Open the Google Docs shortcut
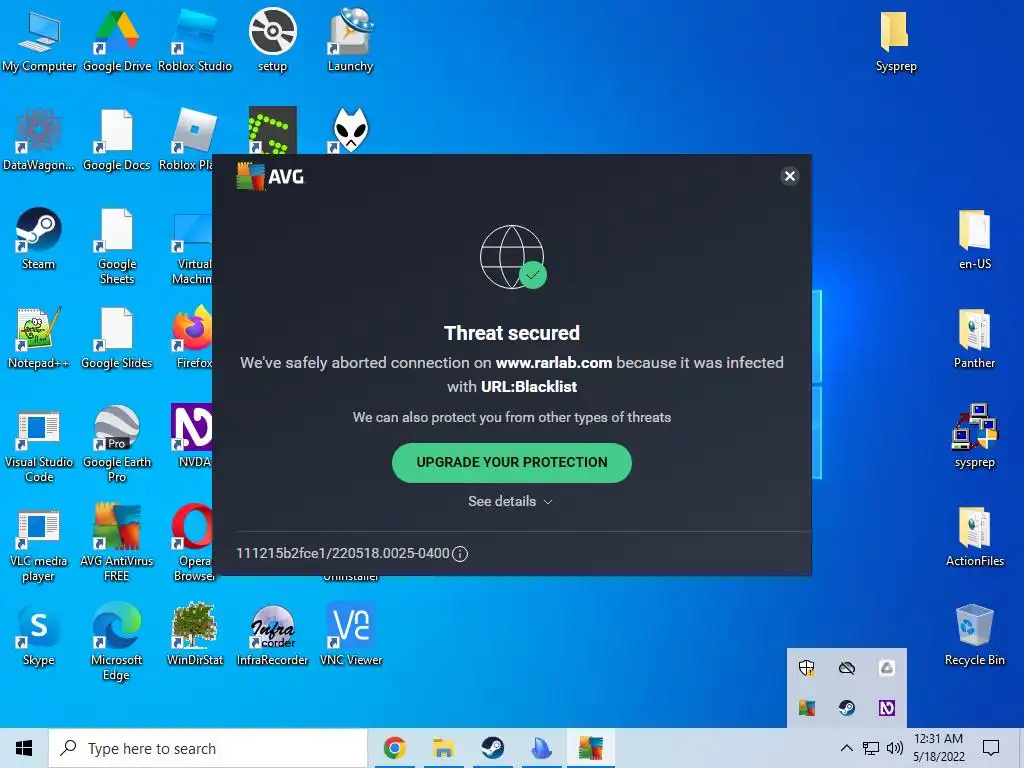Screen dimensions: 1024x768 point(117,140)
